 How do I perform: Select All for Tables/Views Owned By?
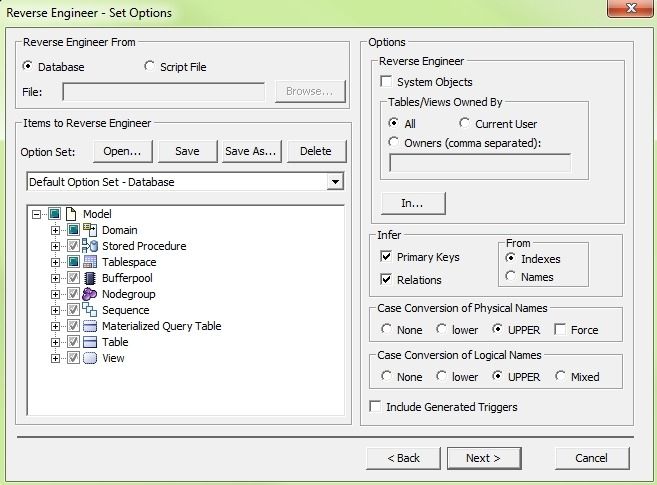point(393,123)
